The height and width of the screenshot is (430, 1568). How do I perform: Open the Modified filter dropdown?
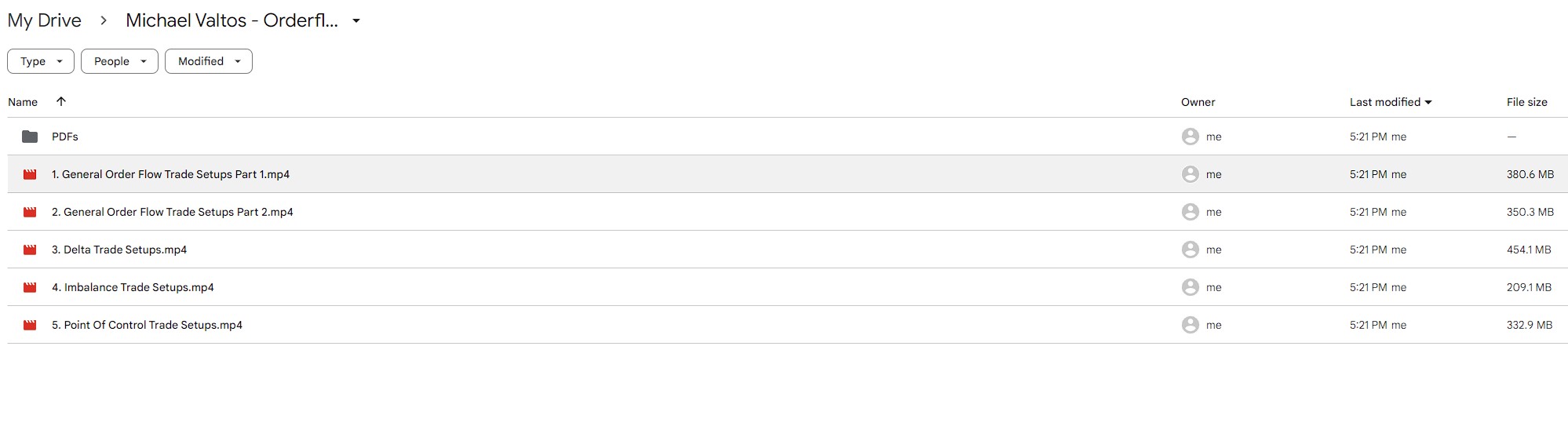tap(209, 61)
